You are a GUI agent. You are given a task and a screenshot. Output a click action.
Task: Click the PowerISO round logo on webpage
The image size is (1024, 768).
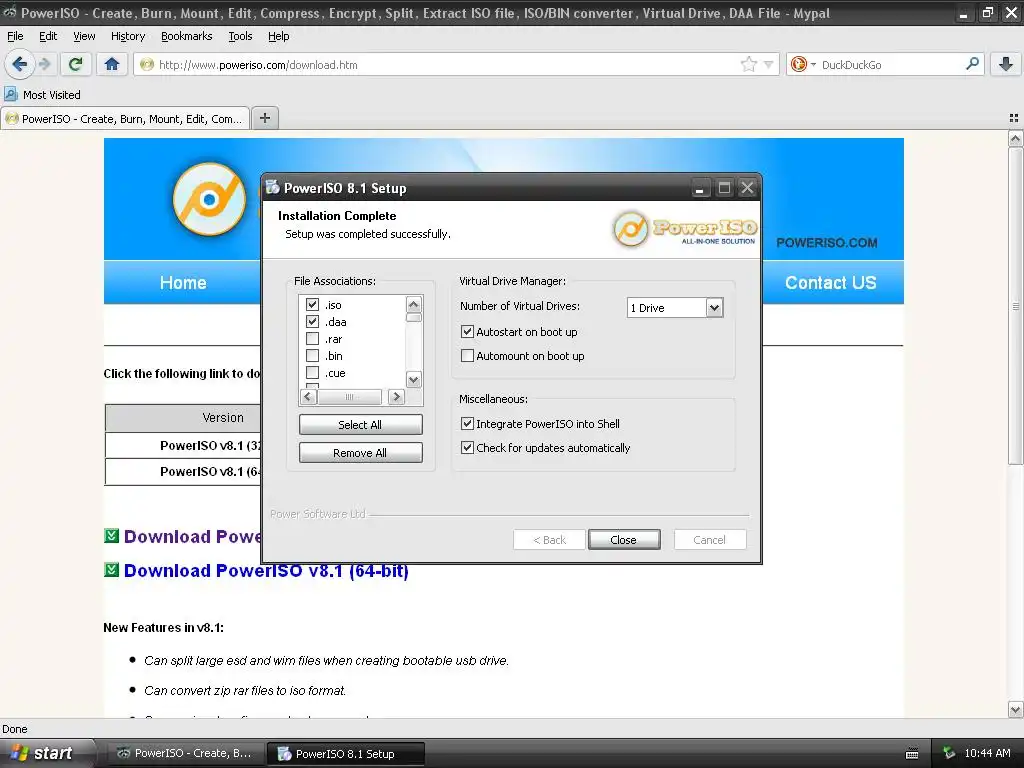pyautogui.click(x=209, y=199)
